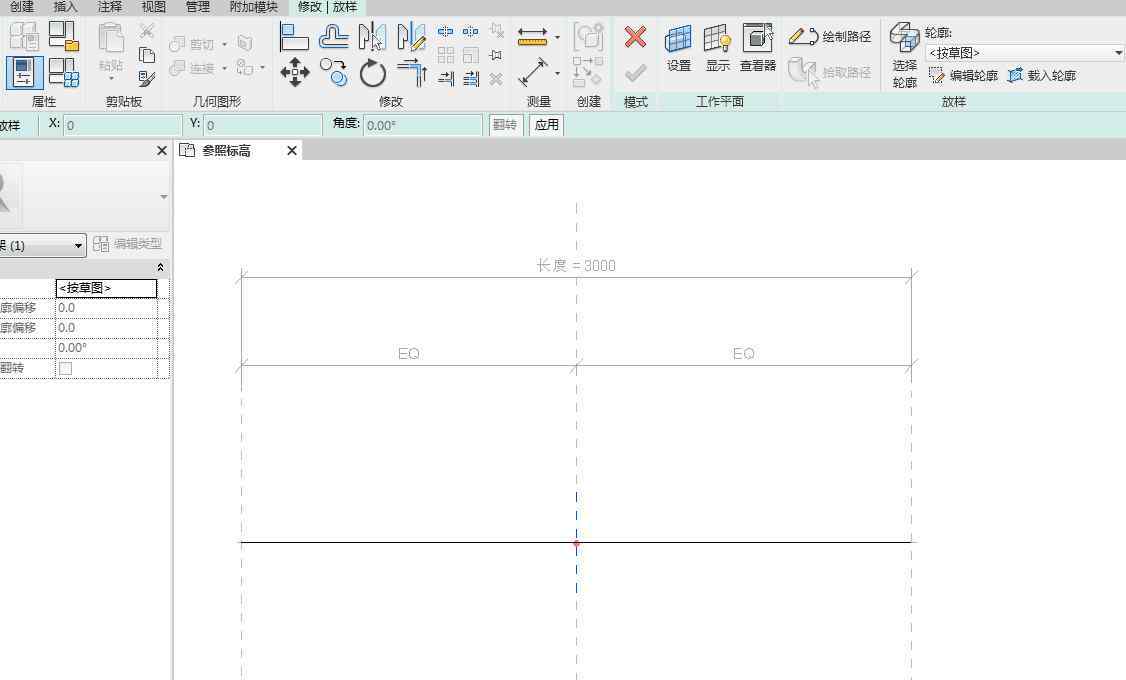Image resolution: width=1126 pixels, height=680 pixels.
Task: Click the Copy to Clipboard icon
Action: [146, 55]
